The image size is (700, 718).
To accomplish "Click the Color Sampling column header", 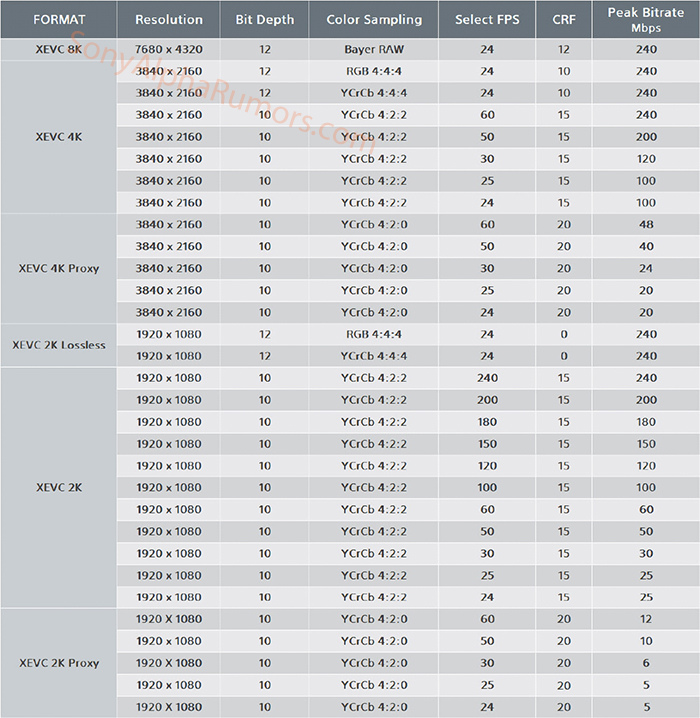I will 374,19.
